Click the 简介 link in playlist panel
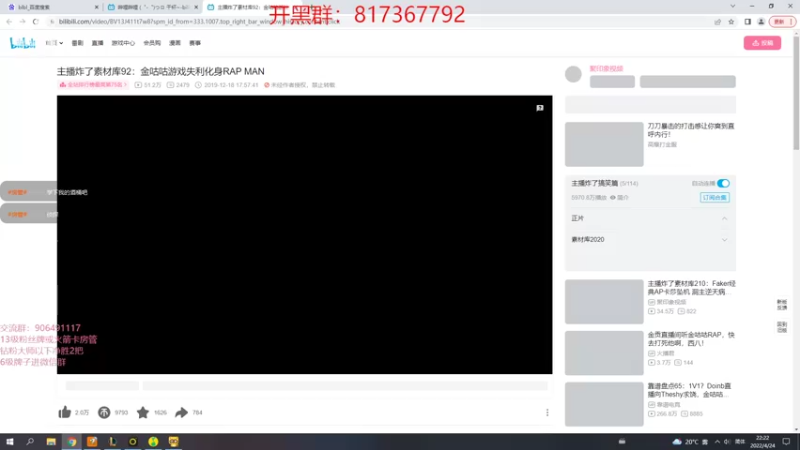This screenshot has height=450, width=800. [619, 197]
